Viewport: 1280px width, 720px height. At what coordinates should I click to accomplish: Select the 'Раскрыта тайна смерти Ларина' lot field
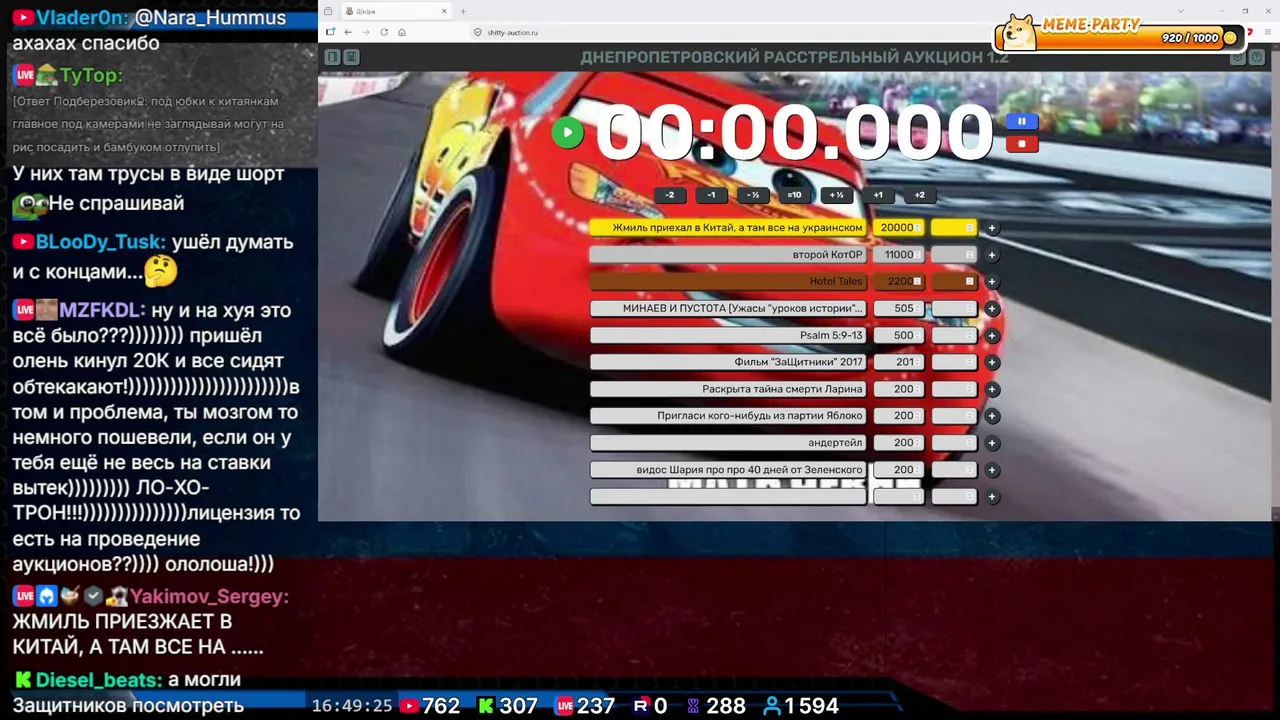(728, 389)
